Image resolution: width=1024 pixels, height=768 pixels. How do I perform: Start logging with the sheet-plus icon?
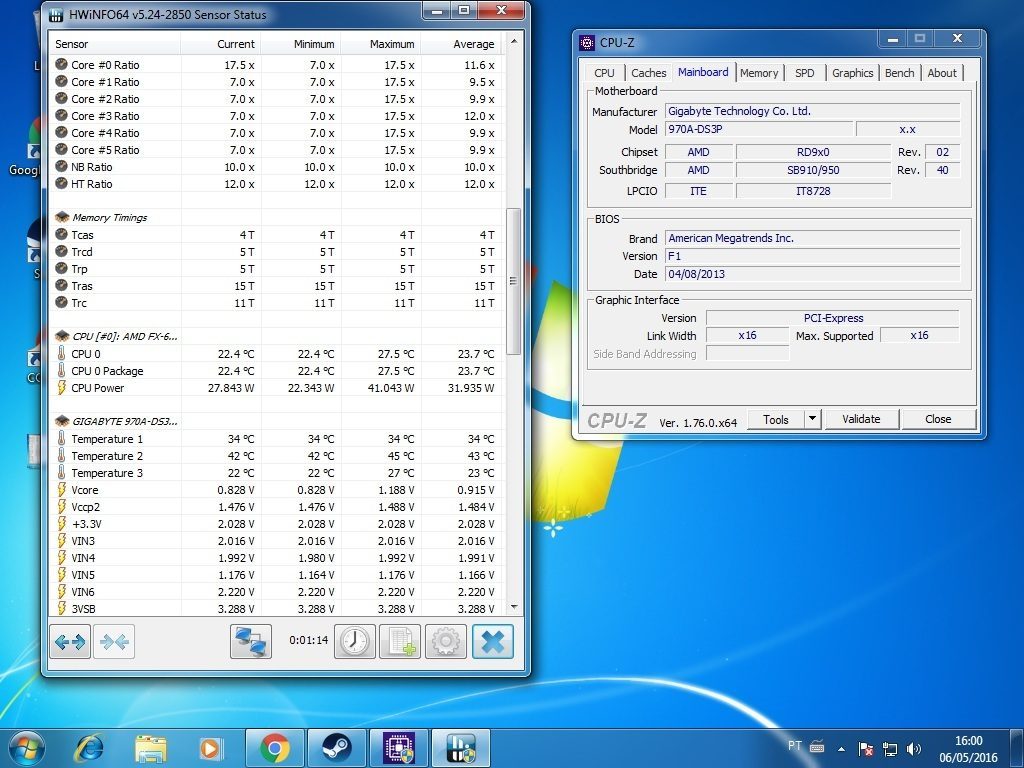[400, 641]
